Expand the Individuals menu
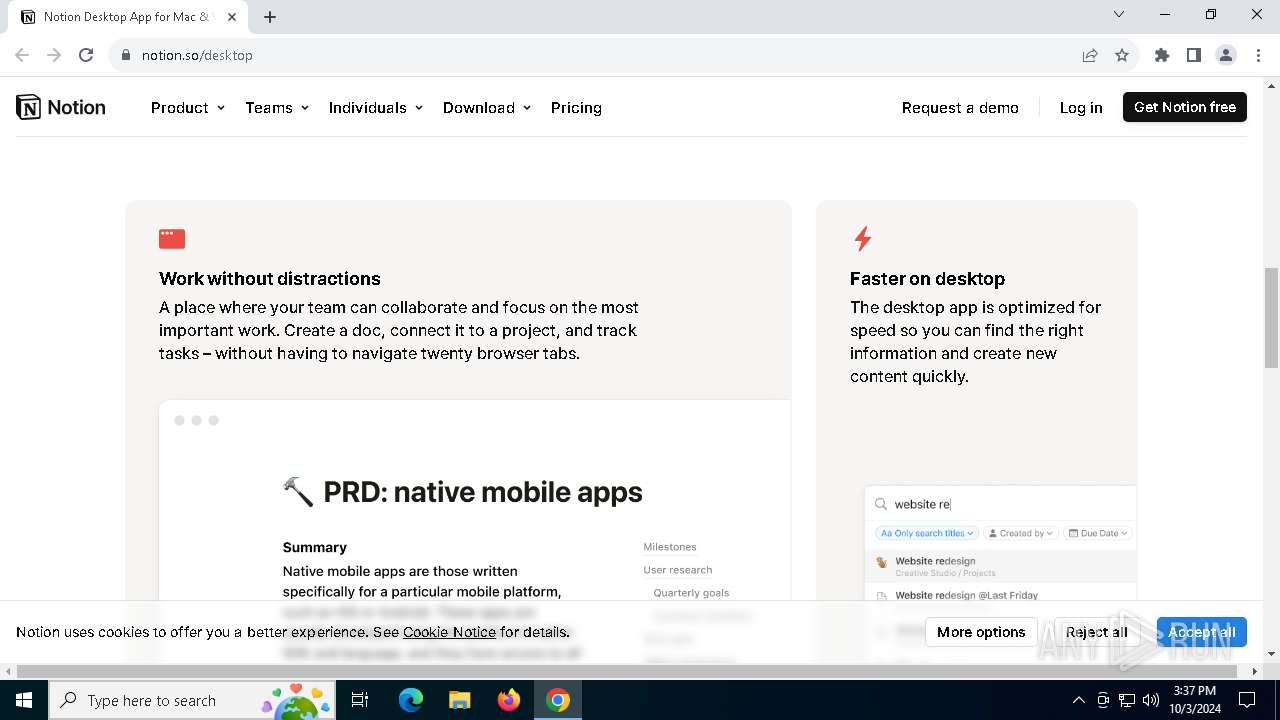Image resolution: width=1280 pixels, height=720 pixels. (376, 108)
